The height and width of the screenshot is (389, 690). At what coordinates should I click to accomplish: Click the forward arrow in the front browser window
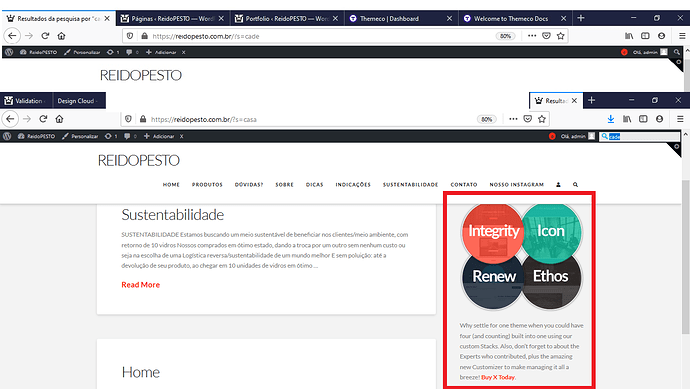click(27, 119)
